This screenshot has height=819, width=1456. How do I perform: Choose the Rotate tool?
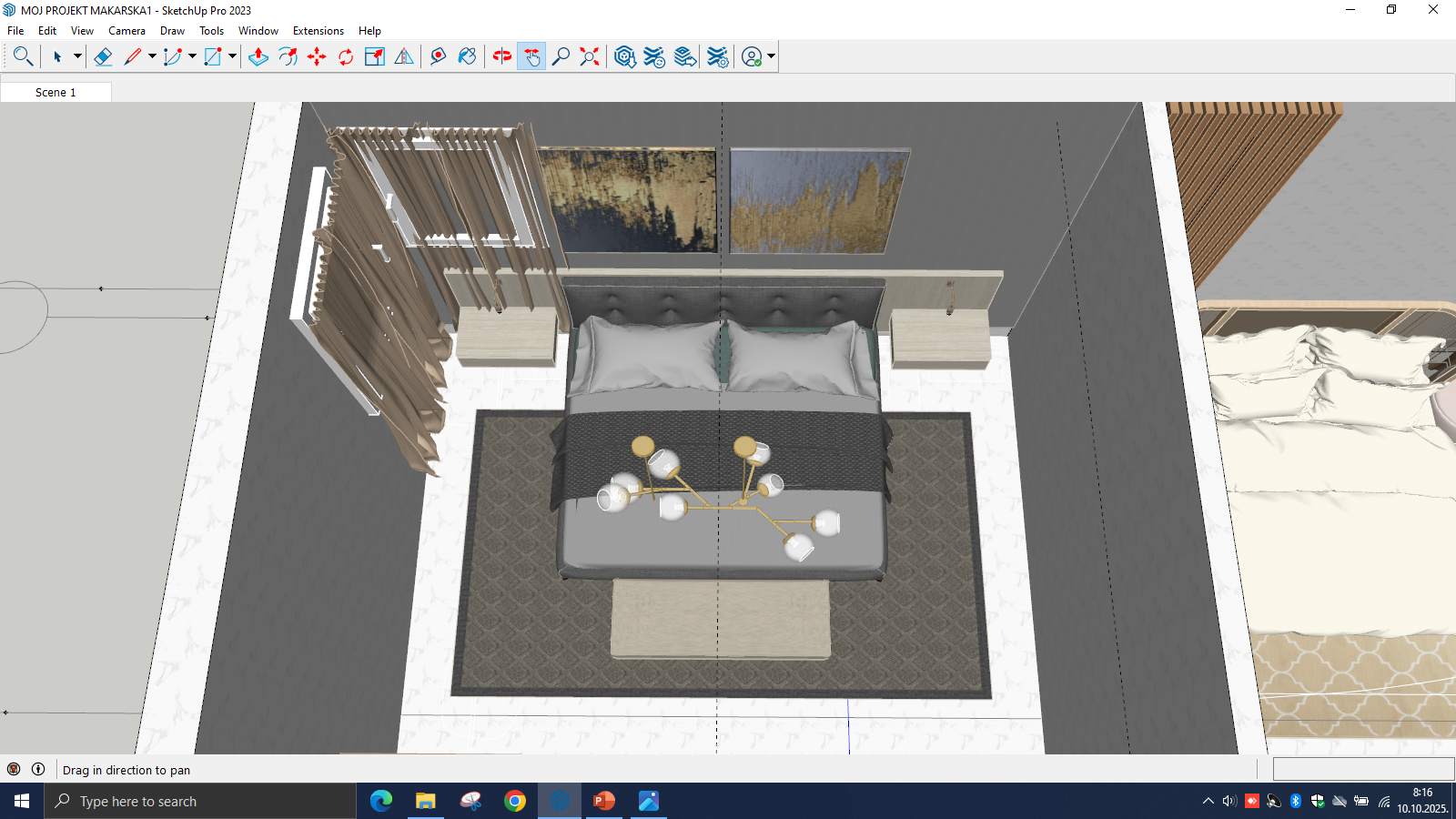coord(346,56)
